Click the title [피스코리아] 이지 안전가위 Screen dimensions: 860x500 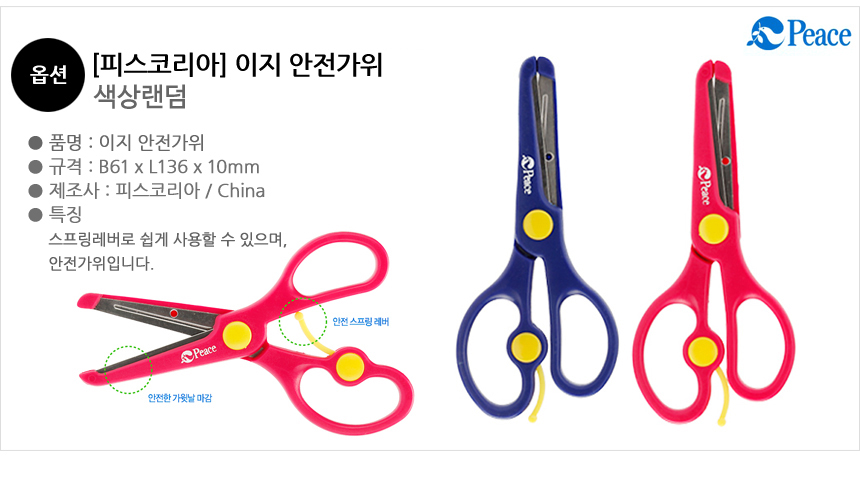point(237,65)
